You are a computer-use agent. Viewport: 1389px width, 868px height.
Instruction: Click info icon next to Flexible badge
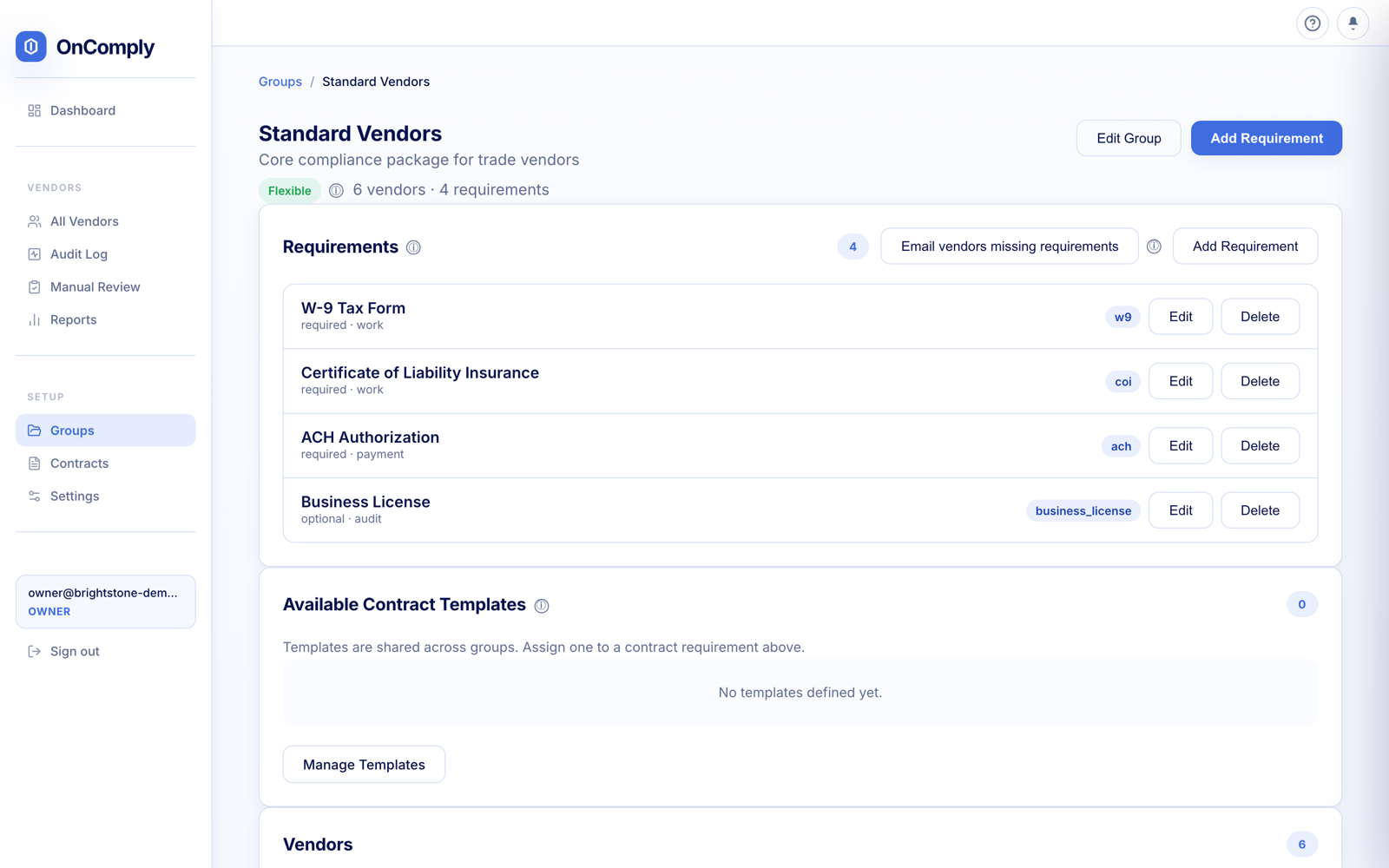pyautogui.click(x=336, y=190)
